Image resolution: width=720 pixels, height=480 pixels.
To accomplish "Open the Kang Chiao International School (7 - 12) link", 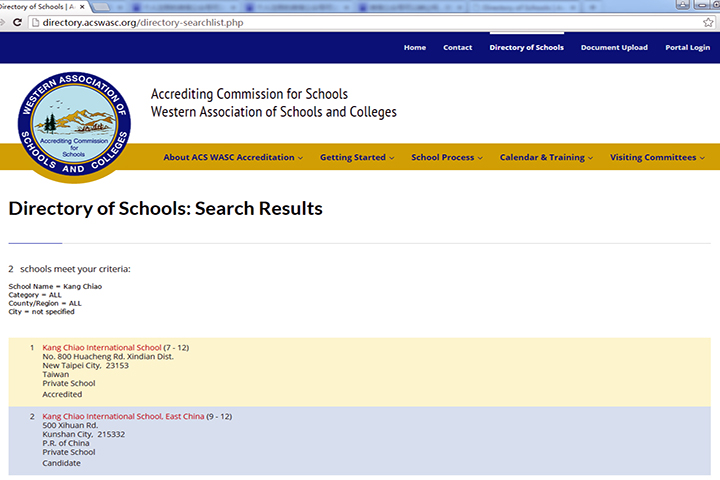I will point(102,348).
